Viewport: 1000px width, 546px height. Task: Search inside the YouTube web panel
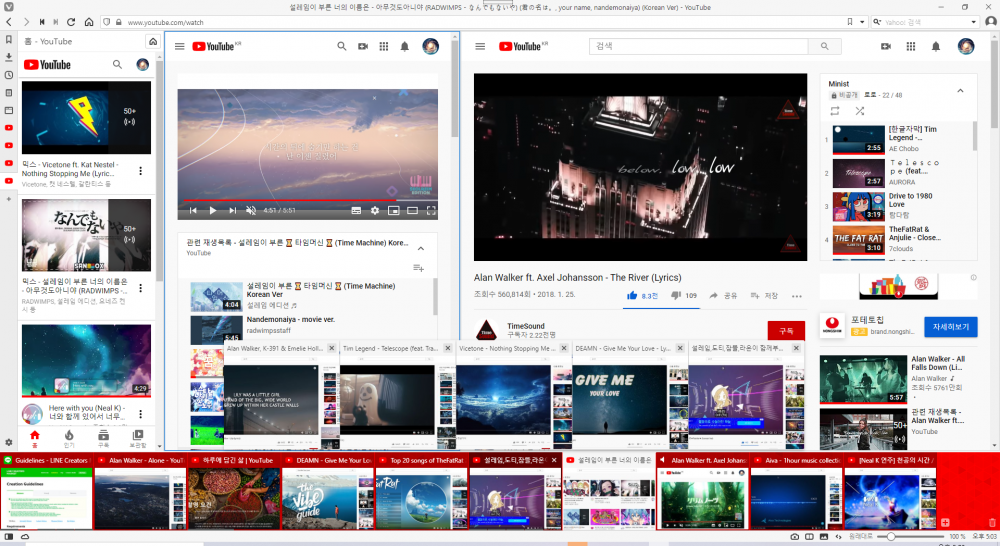coord(117,64)
